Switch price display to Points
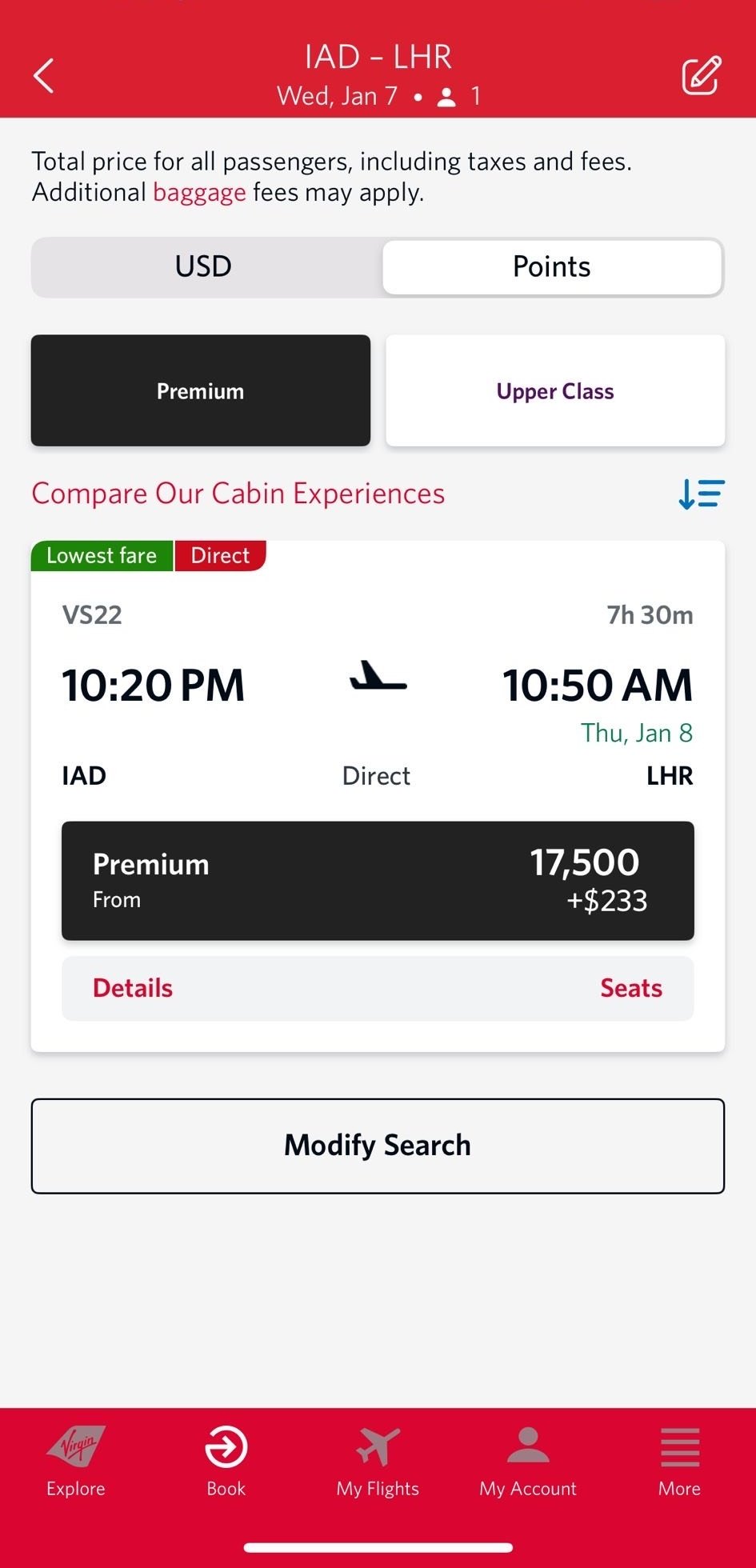This screenshot has height=1568, width=756. pos(552,266)
